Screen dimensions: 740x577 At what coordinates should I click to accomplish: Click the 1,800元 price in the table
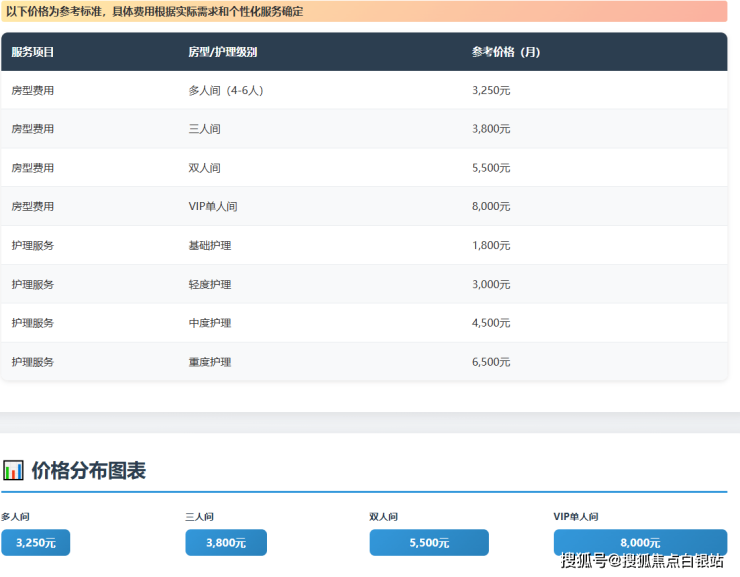491,246
